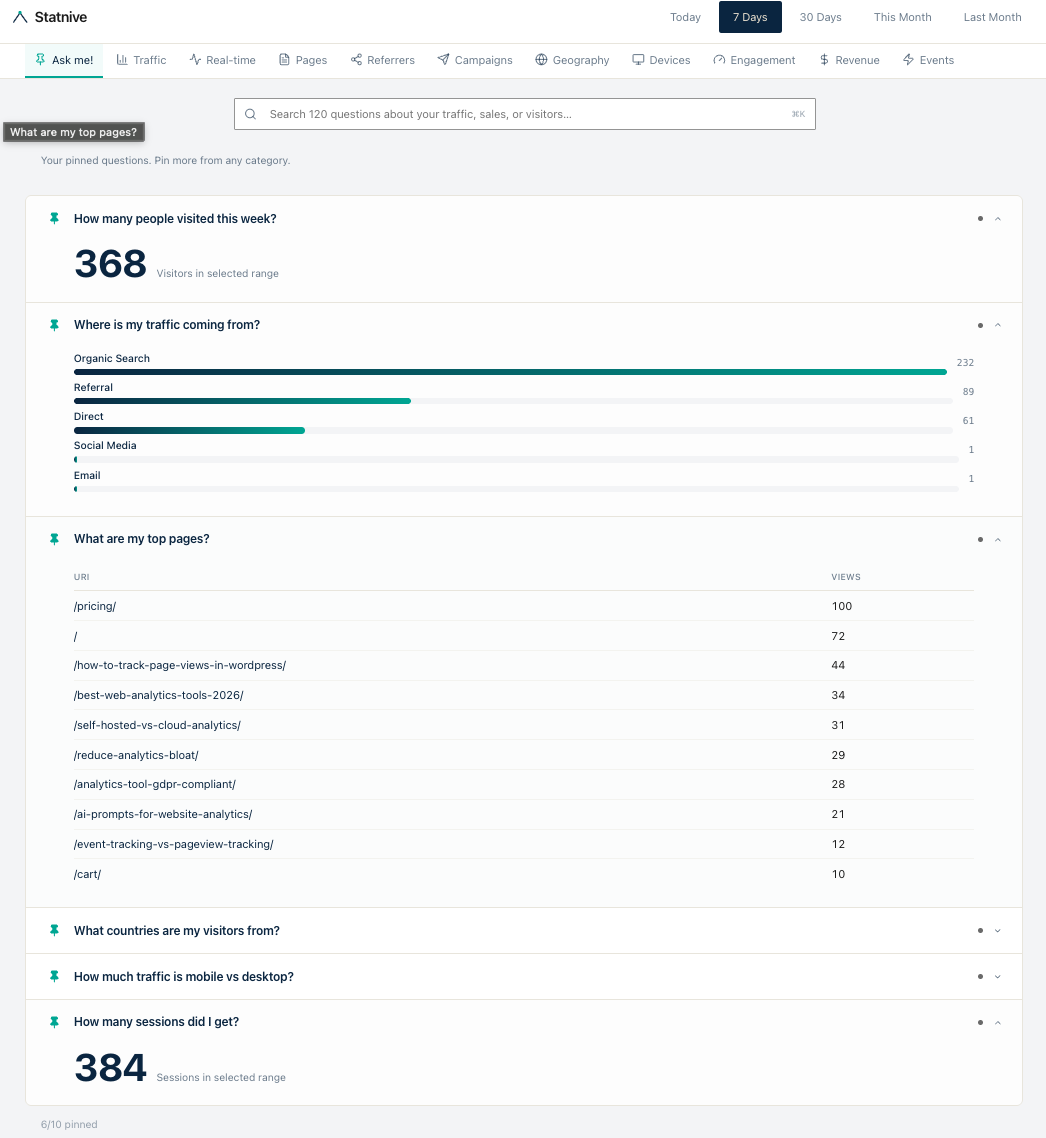
Task: Select the 7 Days date range
Action: pyautogui.click(x=750, y=17)
